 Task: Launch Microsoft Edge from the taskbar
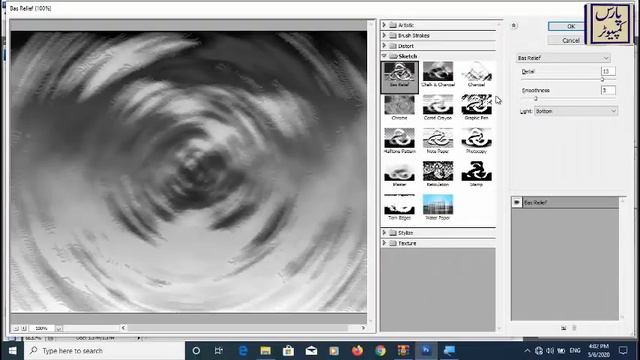point(243,351)
